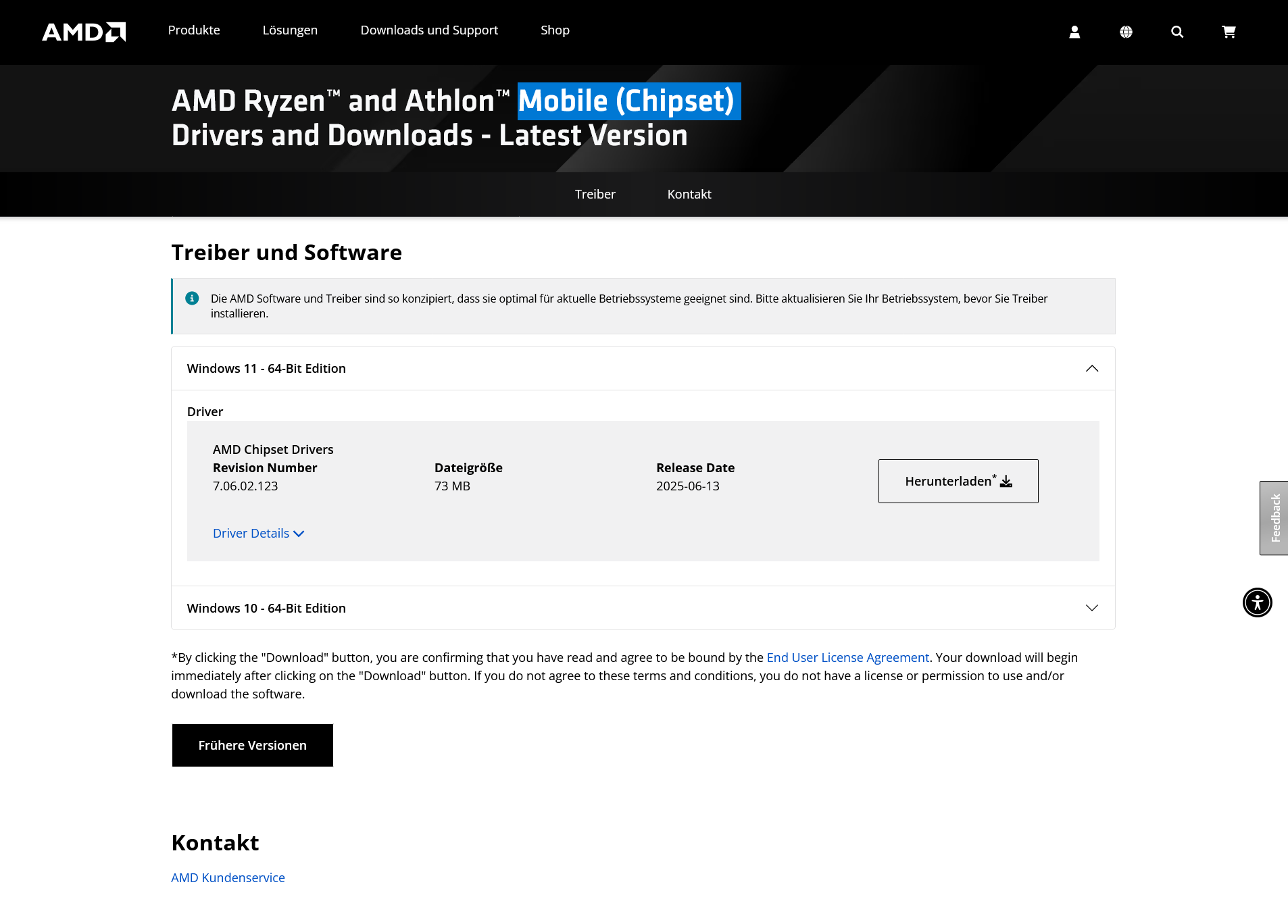This screenshot has width=1288, height=924.
Task: Open the Produkte menu
Action: (x=194, y=30)
